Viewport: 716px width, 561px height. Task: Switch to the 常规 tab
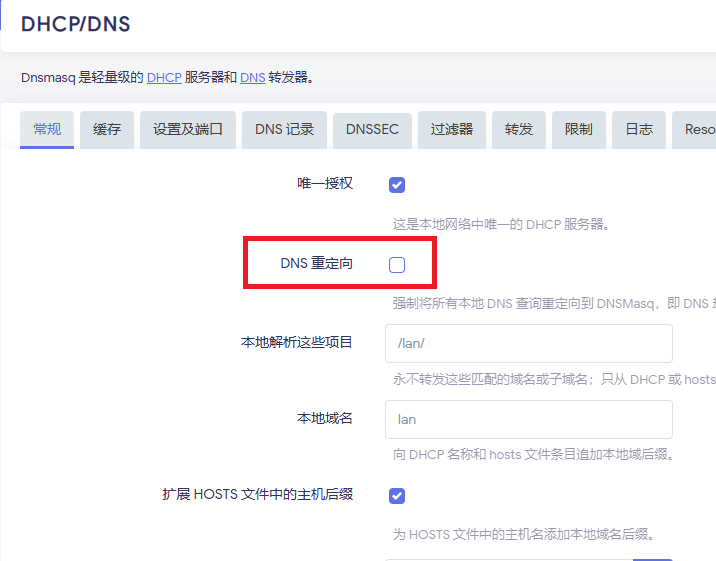(47, 129)
